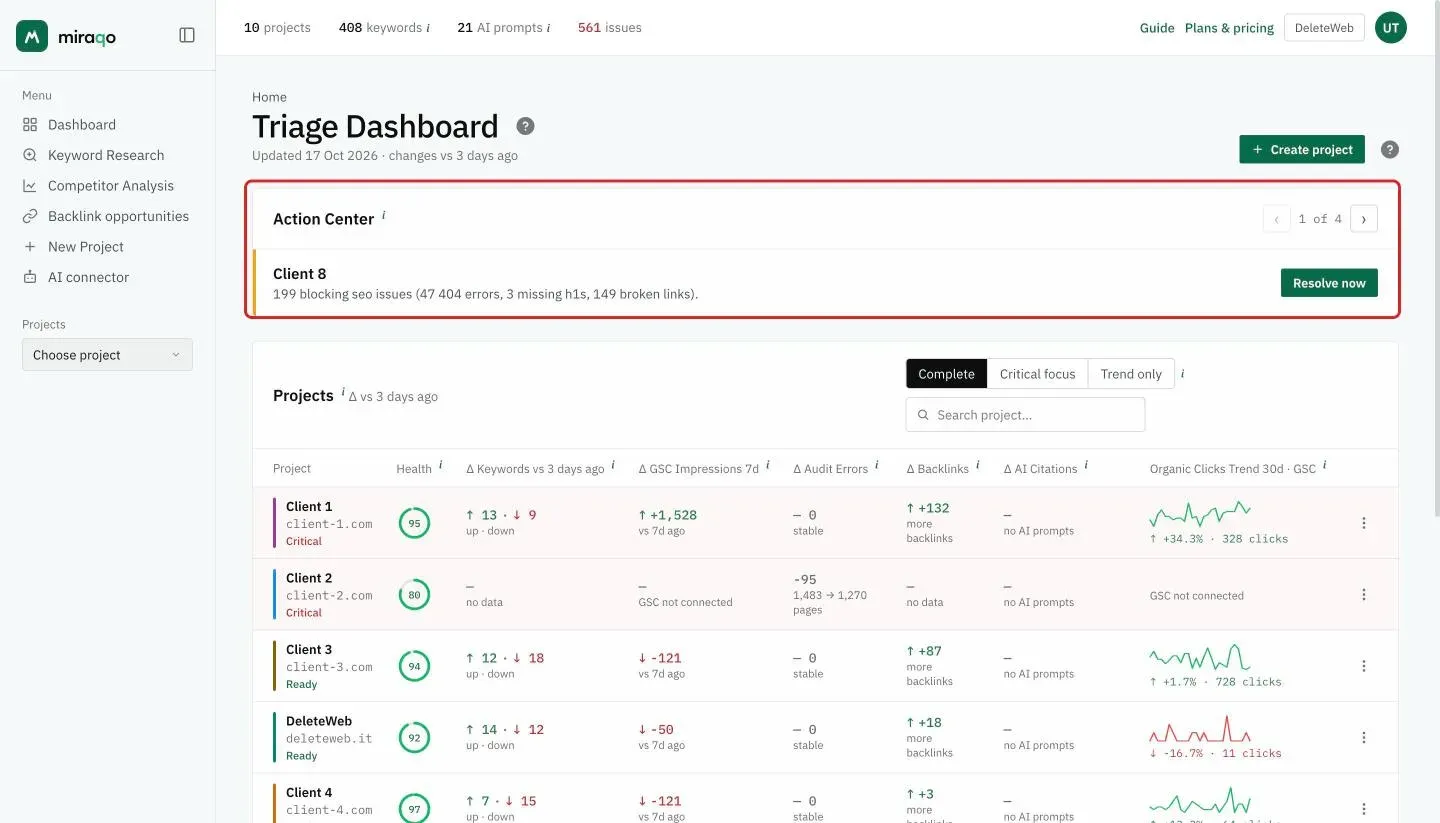1440x823 pixels.
Task: Click Resolve now for Client 8
Action: point(1329,283)
